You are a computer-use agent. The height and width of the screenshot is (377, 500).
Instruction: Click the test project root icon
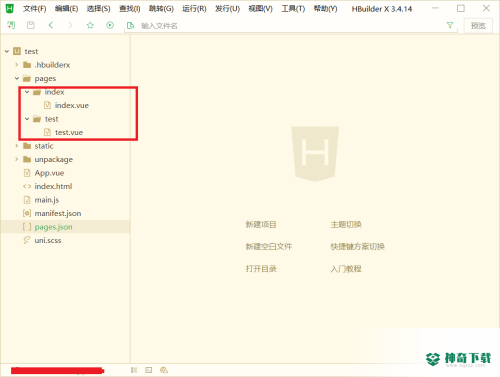pyautogui.click(x=17, y=51)
